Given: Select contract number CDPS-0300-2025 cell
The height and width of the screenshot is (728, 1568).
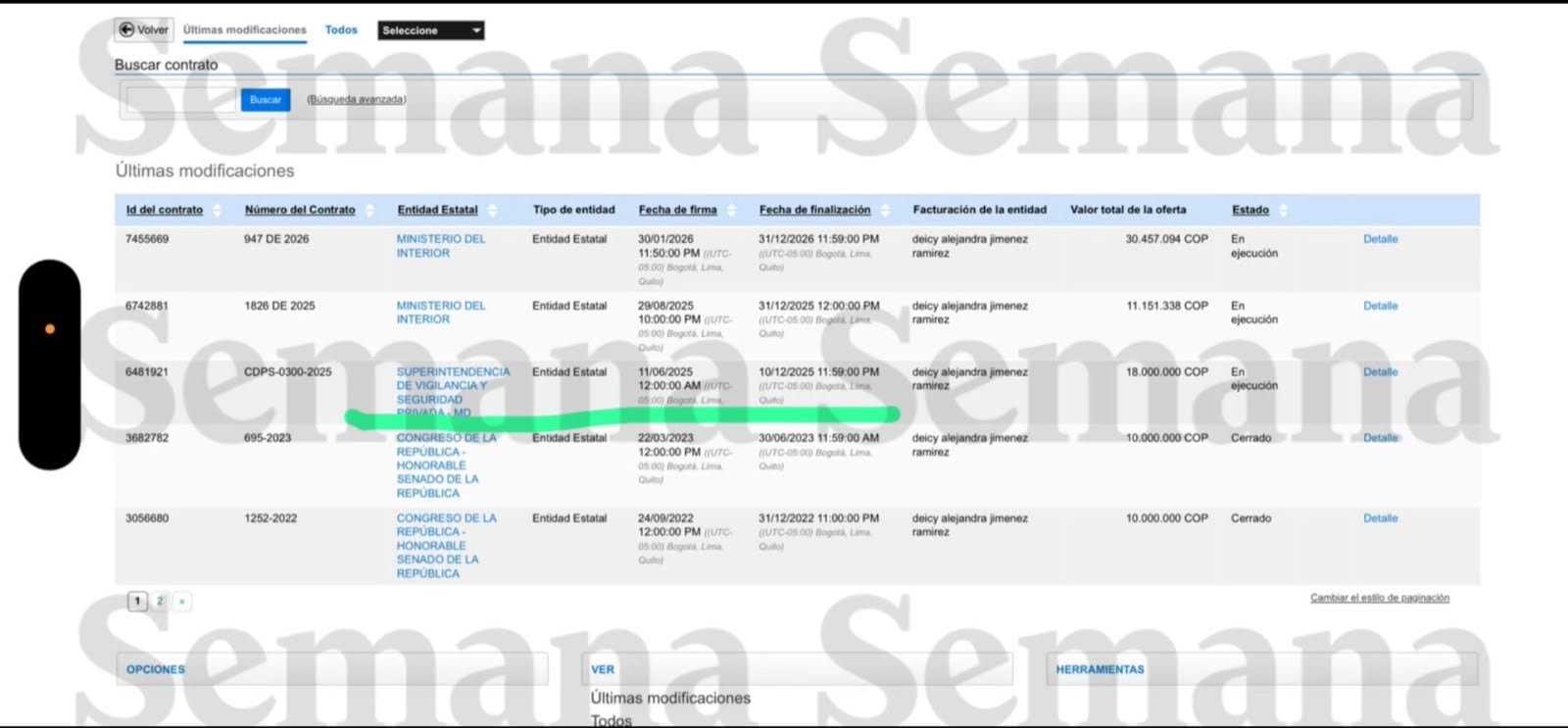Looking at the screenshot, I should pos(288,372).
